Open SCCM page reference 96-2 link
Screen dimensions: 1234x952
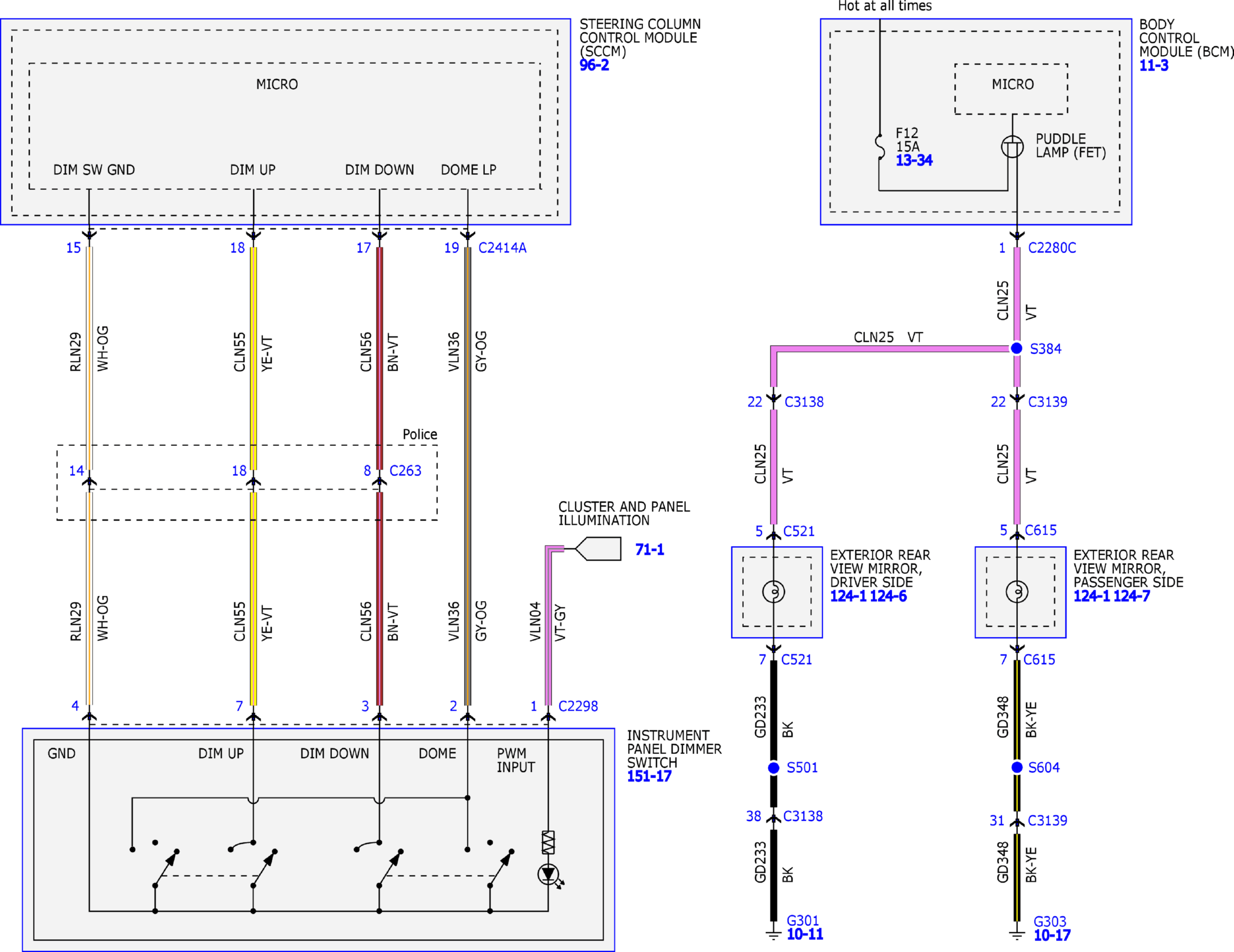pyautogui.click(x=594, y=65)
